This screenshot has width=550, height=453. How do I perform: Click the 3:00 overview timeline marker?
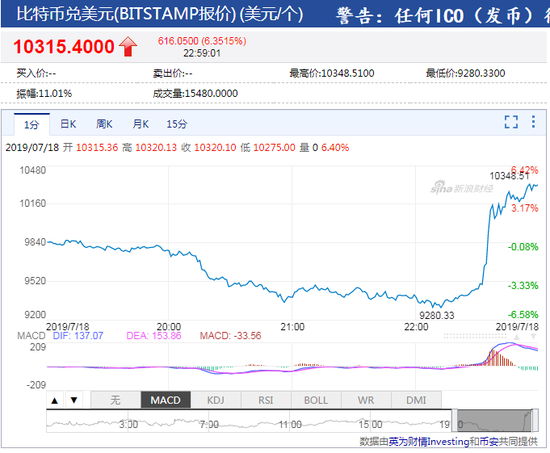tap(128, 425)
